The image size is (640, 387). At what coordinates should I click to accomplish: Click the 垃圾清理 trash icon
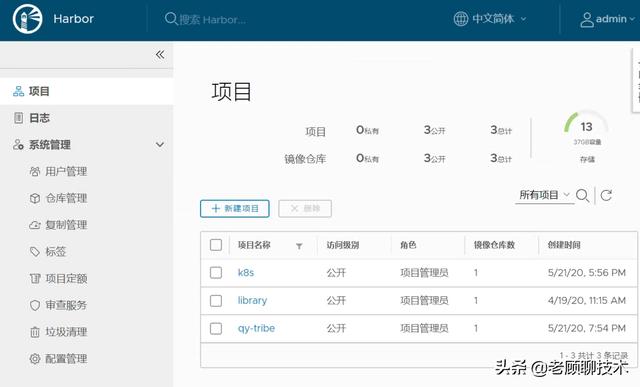point(35,332)
